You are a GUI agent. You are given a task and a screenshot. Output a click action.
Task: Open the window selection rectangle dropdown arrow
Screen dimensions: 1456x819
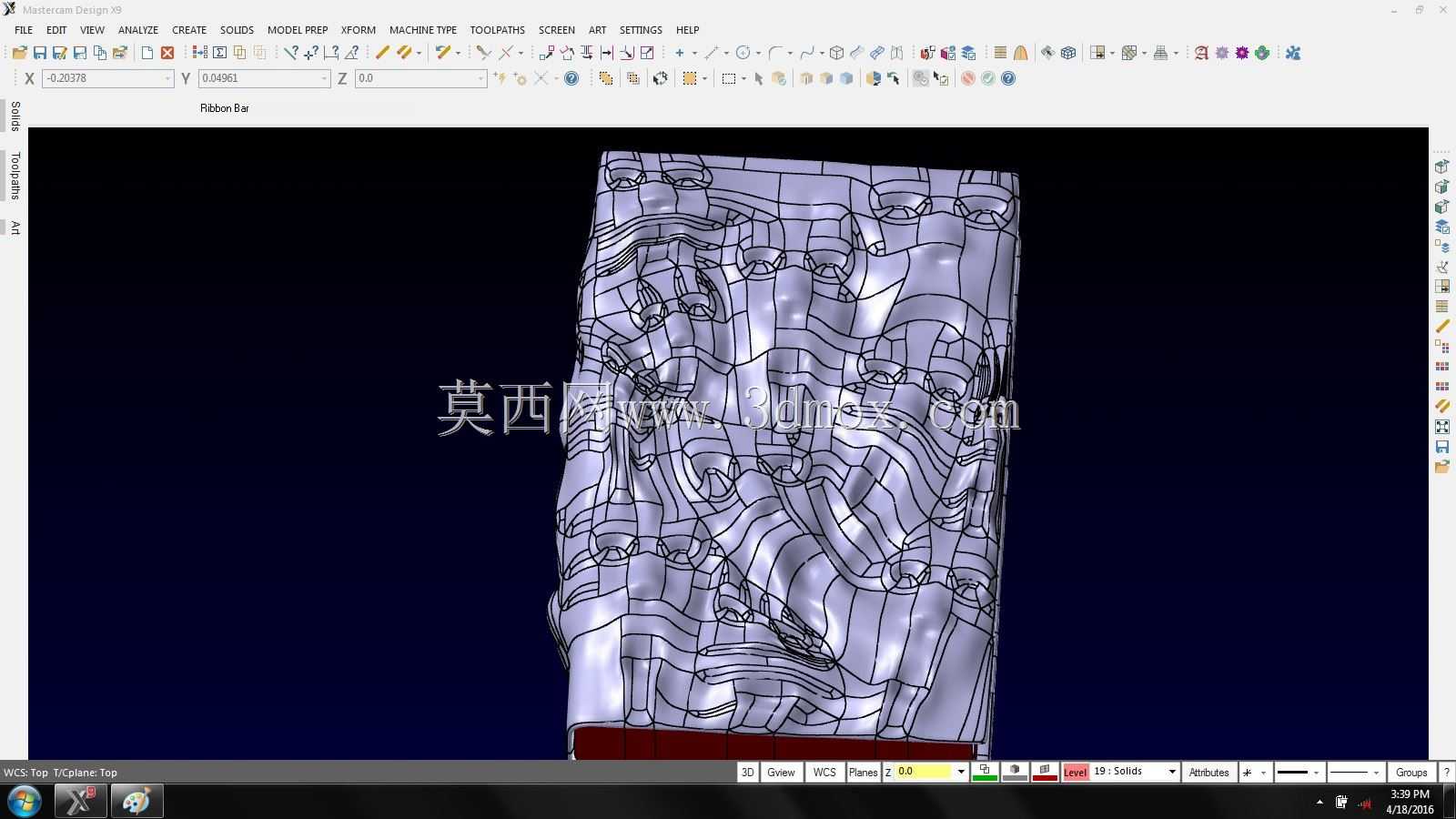pos(744,79)
